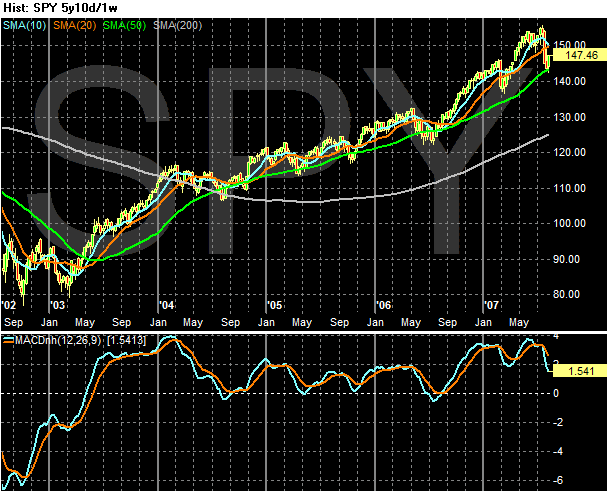Click the current price tag 147.46
Viewport: 608px width, 494px height.
(x=580, y=55)
